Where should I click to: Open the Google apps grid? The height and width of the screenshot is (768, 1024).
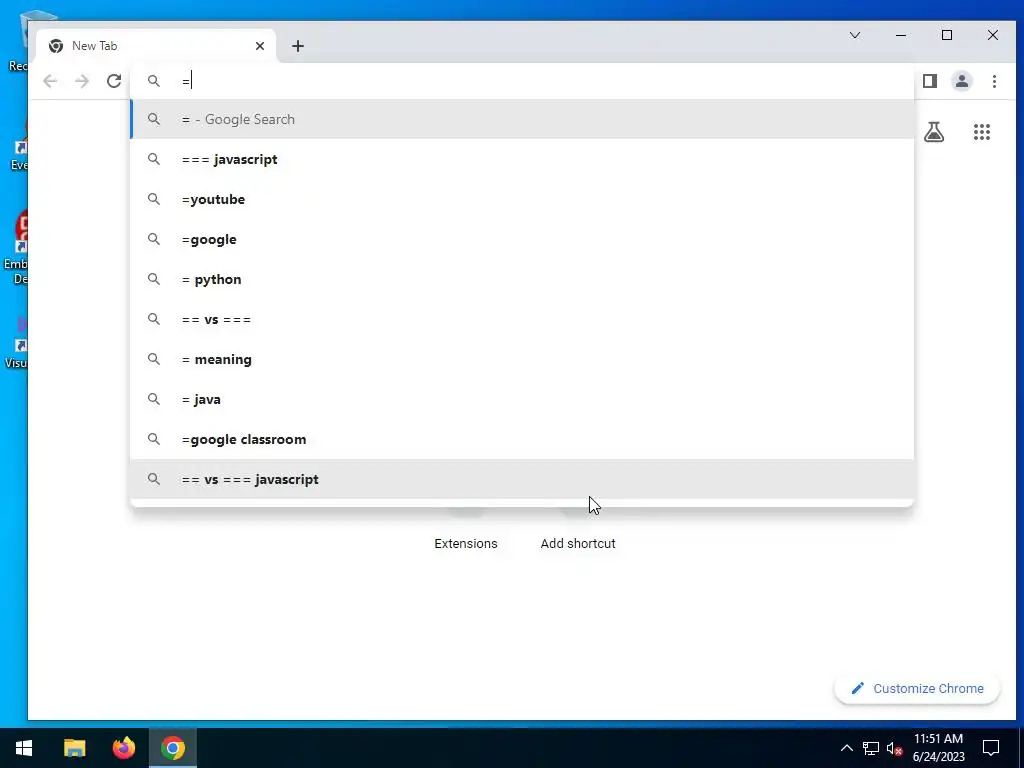point(982,133)
